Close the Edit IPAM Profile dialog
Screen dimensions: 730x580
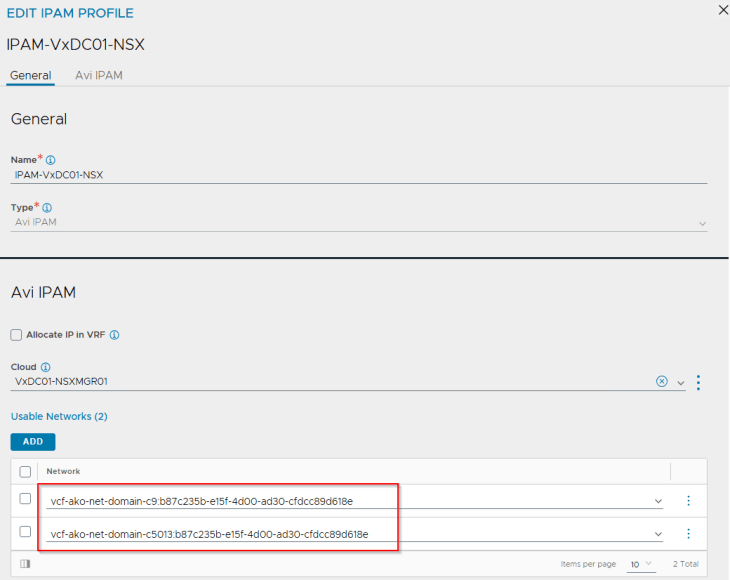click(x=722, y=9)
